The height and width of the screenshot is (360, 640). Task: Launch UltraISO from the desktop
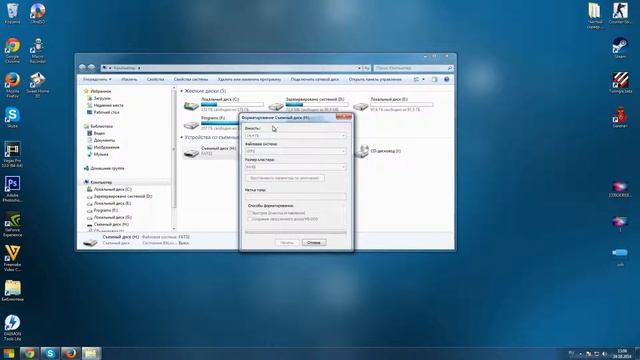tap(38, 13)
